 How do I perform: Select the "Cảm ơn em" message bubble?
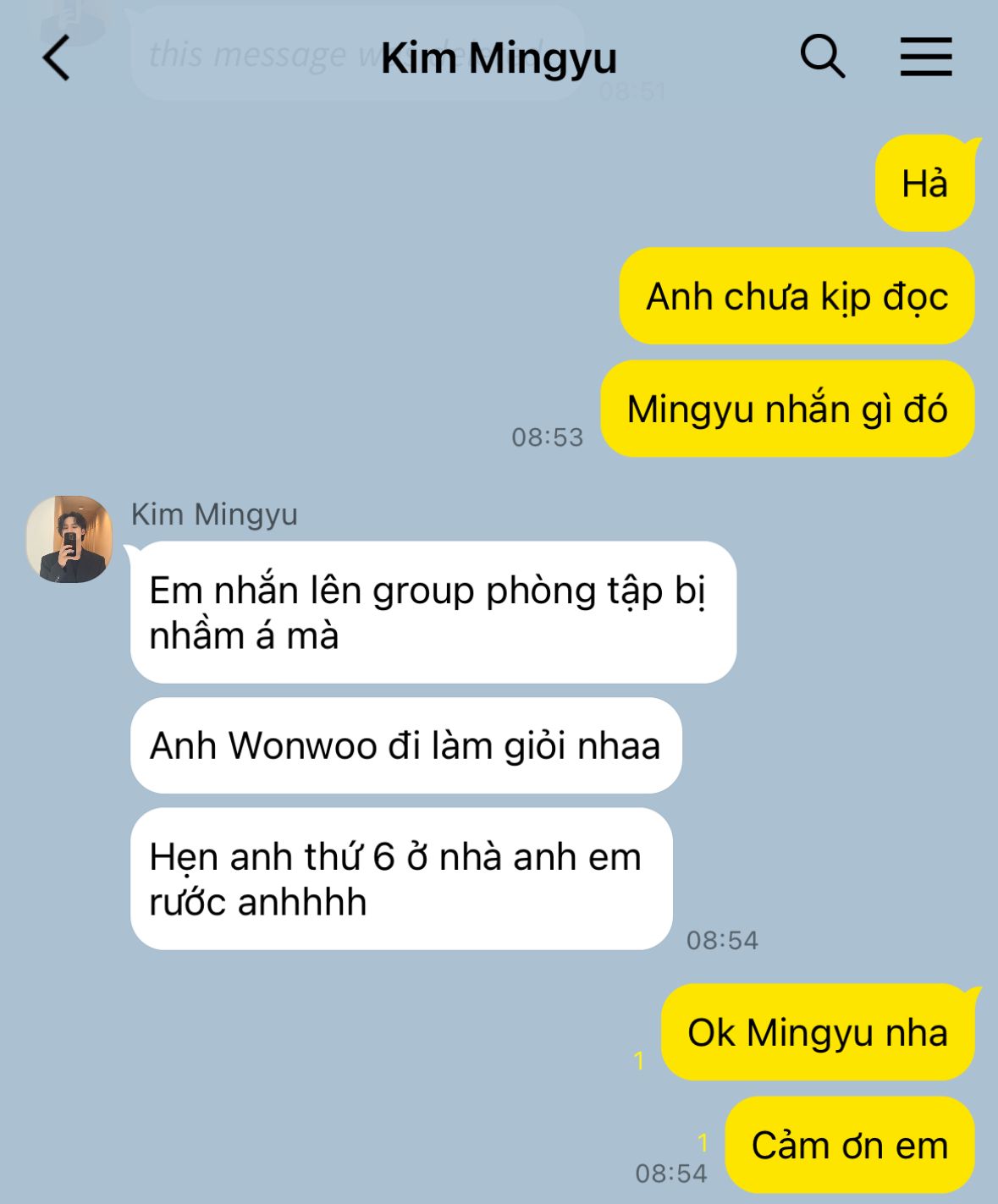(850, 1145)
